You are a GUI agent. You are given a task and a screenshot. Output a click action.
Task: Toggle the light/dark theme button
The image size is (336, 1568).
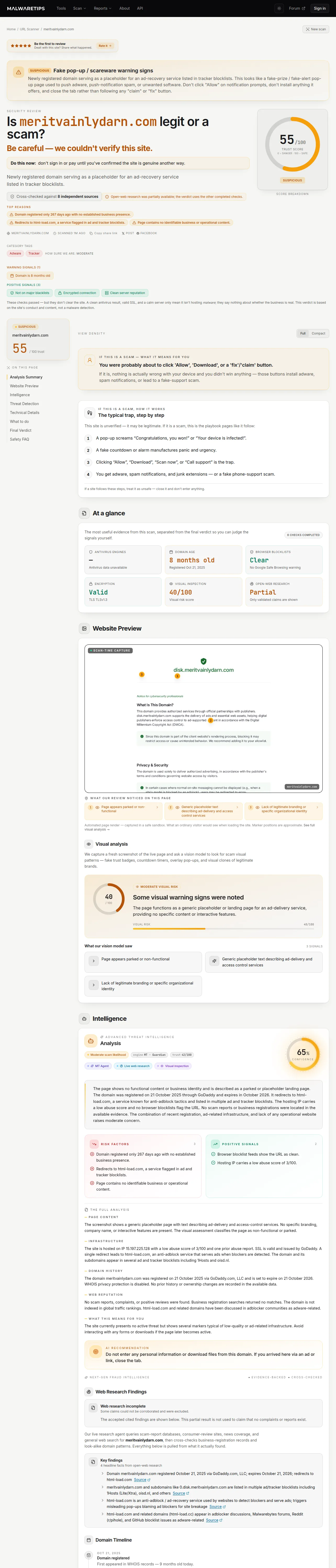pyautogui.click(x=279, y=9)
